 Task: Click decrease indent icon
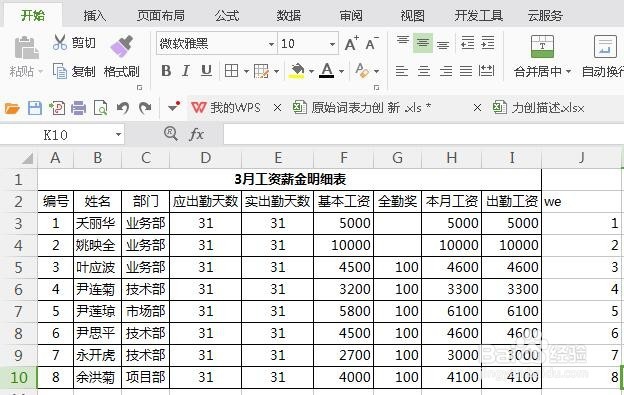(x=467, y=43)
